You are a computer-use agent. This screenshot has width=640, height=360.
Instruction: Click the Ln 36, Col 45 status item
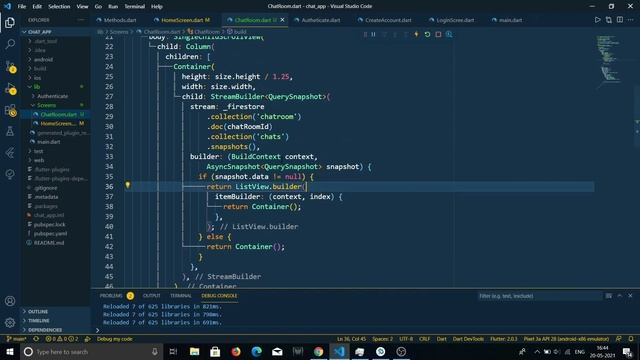tap(351, 339)
